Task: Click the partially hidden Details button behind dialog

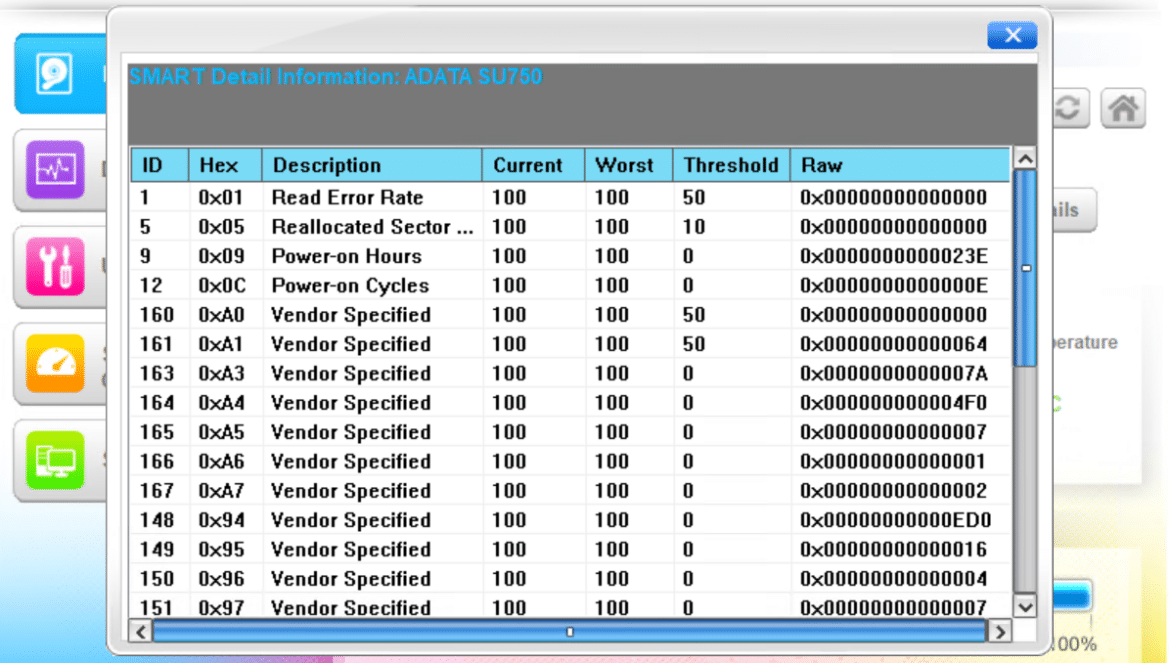Action: point(1073,210)
